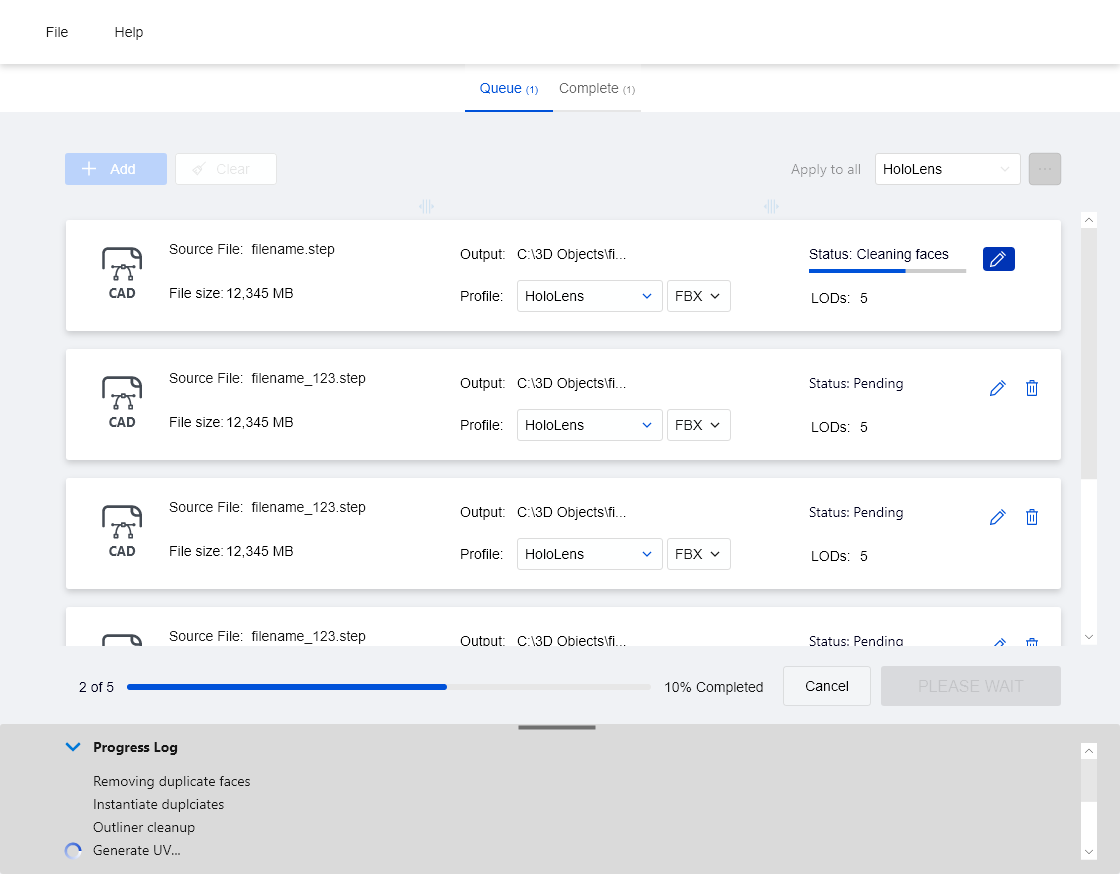The image size is (1120, 874).
Task: Click the Add button
Action: pos(116,169)
